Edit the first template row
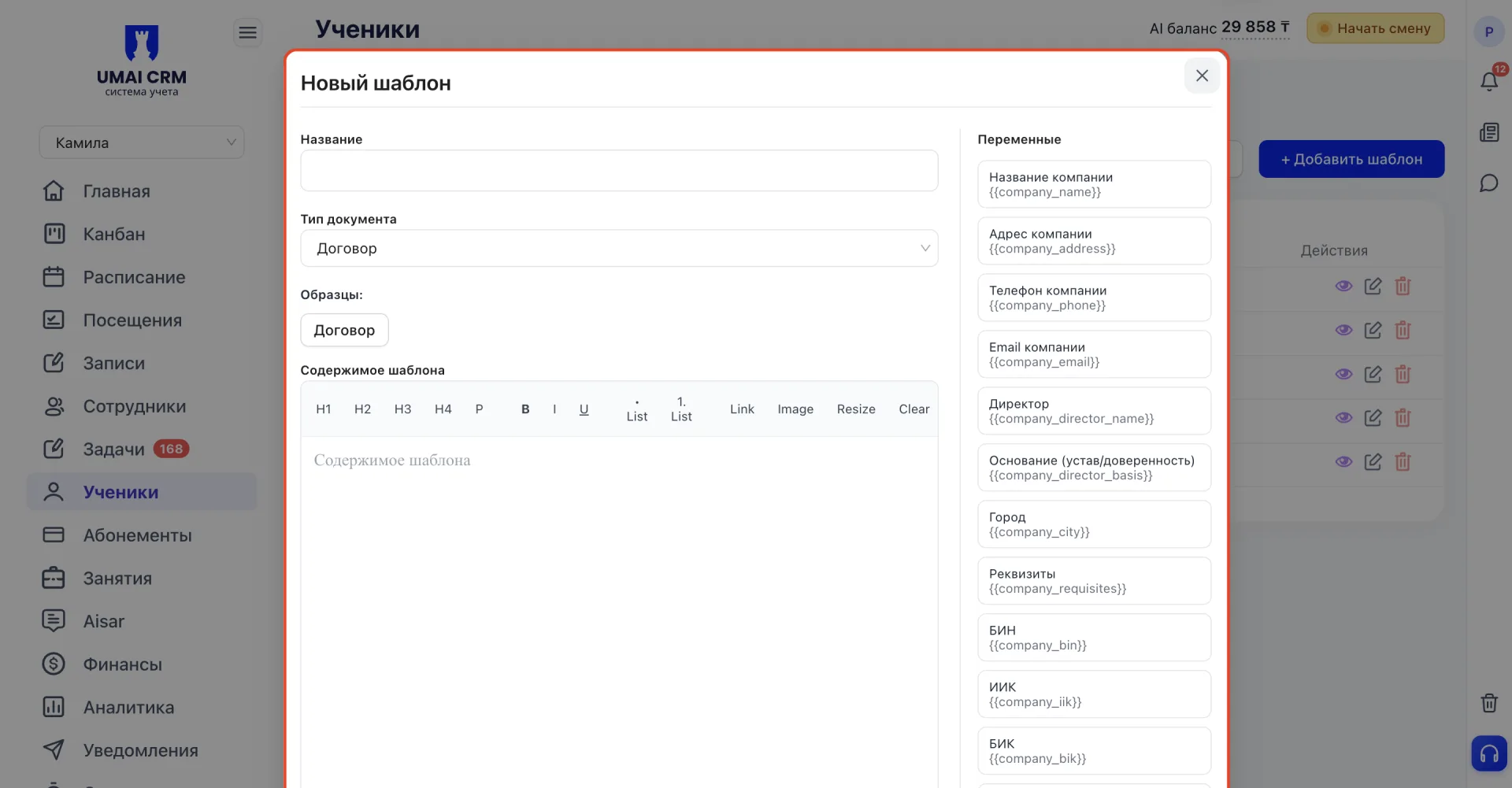1512x788 pixels. 1373,287
